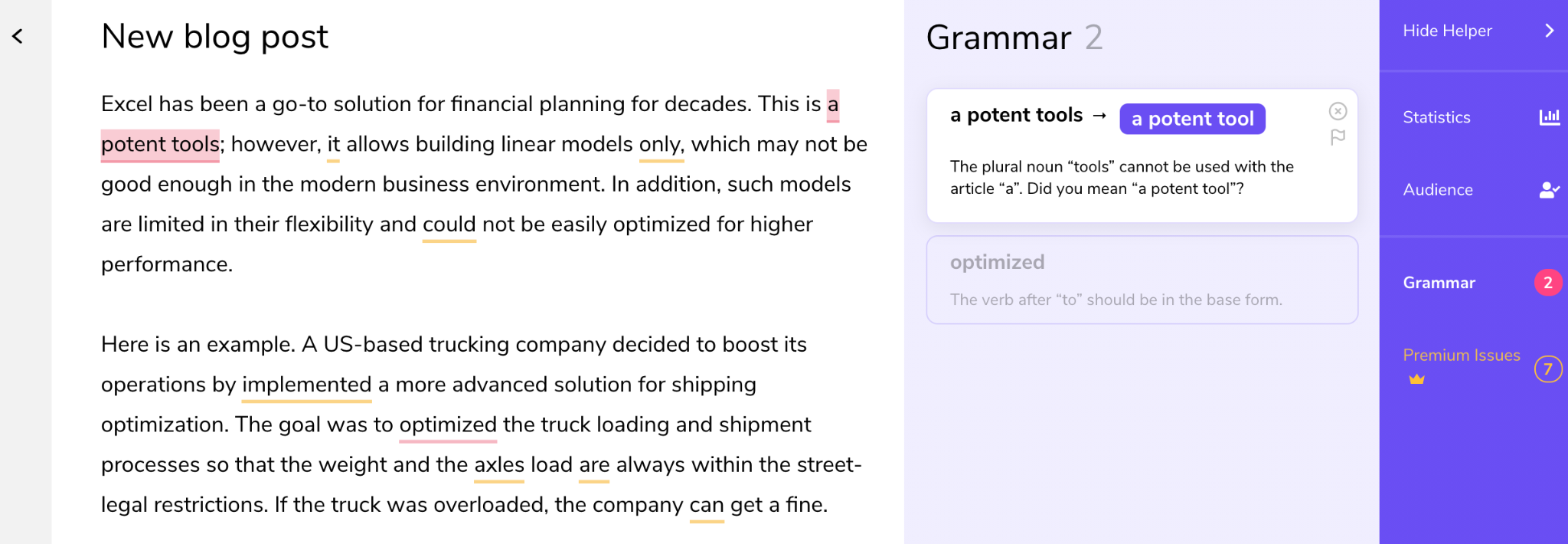Open the Premium Issues section
Image resolution: width=1568 pixels, height=544 pixels.
[1461, 356]
